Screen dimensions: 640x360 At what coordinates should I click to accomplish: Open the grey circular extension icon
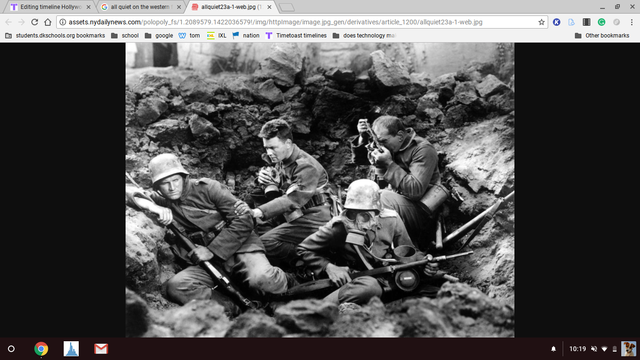pos(616,22)
